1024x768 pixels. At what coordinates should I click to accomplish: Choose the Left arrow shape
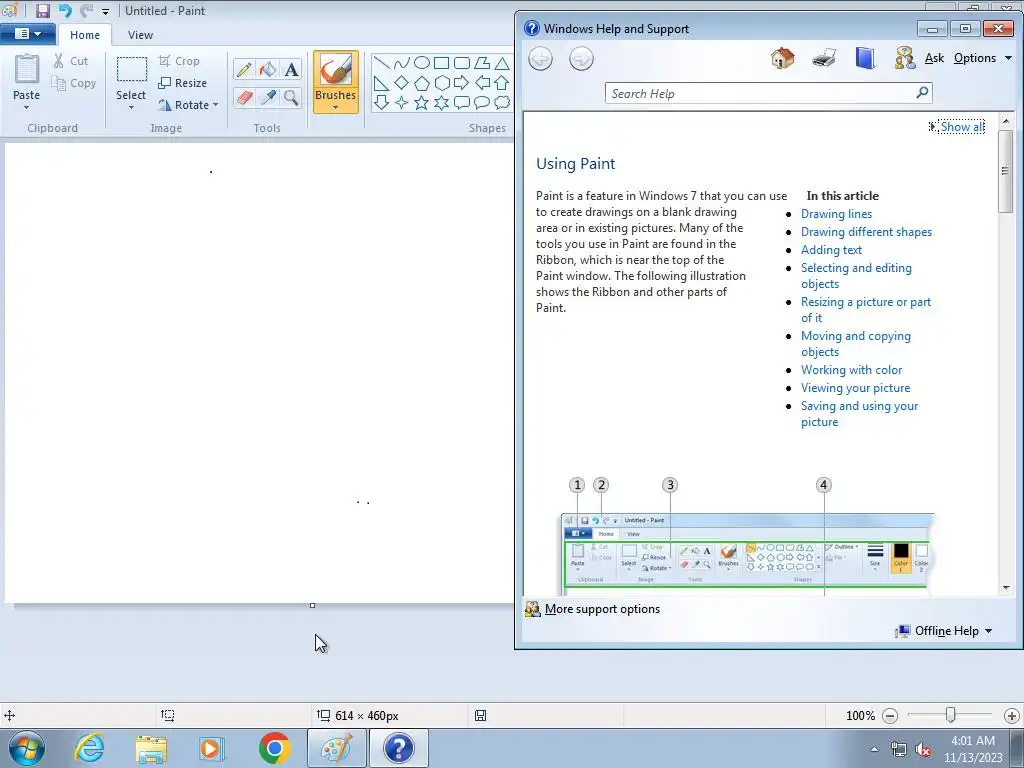click(482, 83)
